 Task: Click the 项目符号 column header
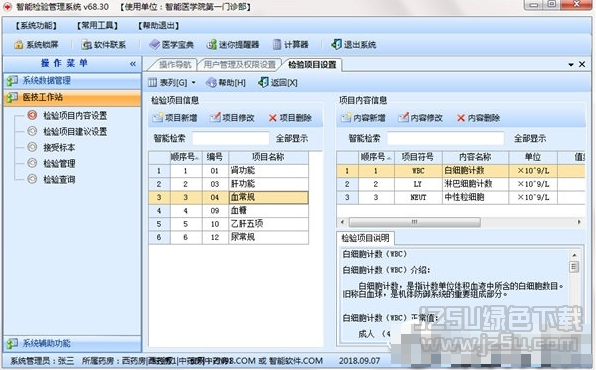(418, 157)
